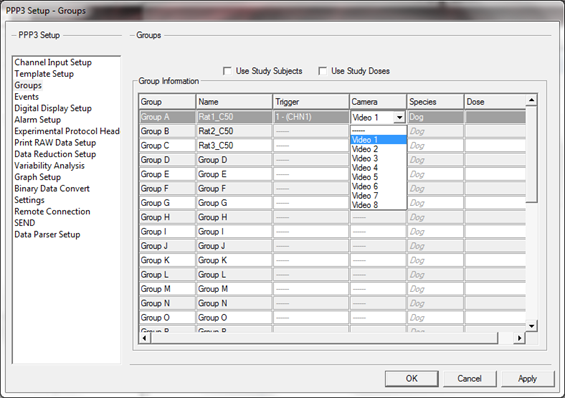Open the SEND setup page

[25, 223]
